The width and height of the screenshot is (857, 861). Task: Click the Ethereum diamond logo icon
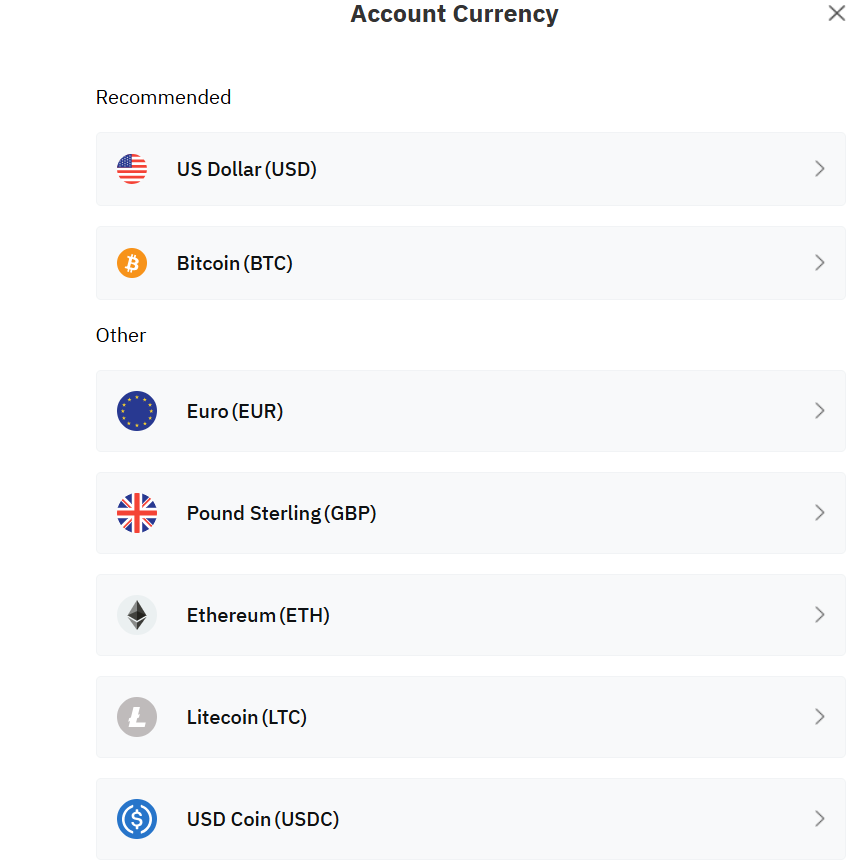point(137,615)
